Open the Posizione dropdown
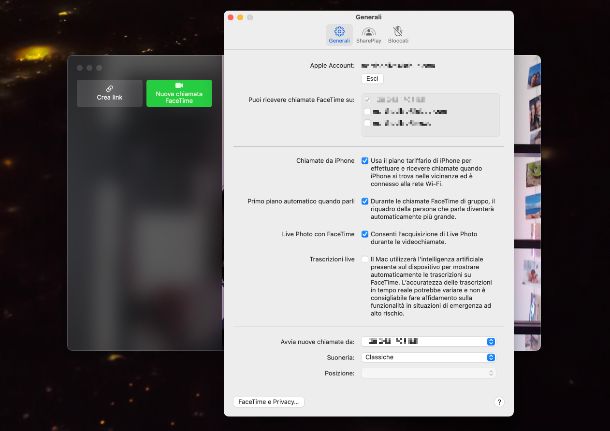The width and height of the screenshot is (610, 431). click(429, 373)
